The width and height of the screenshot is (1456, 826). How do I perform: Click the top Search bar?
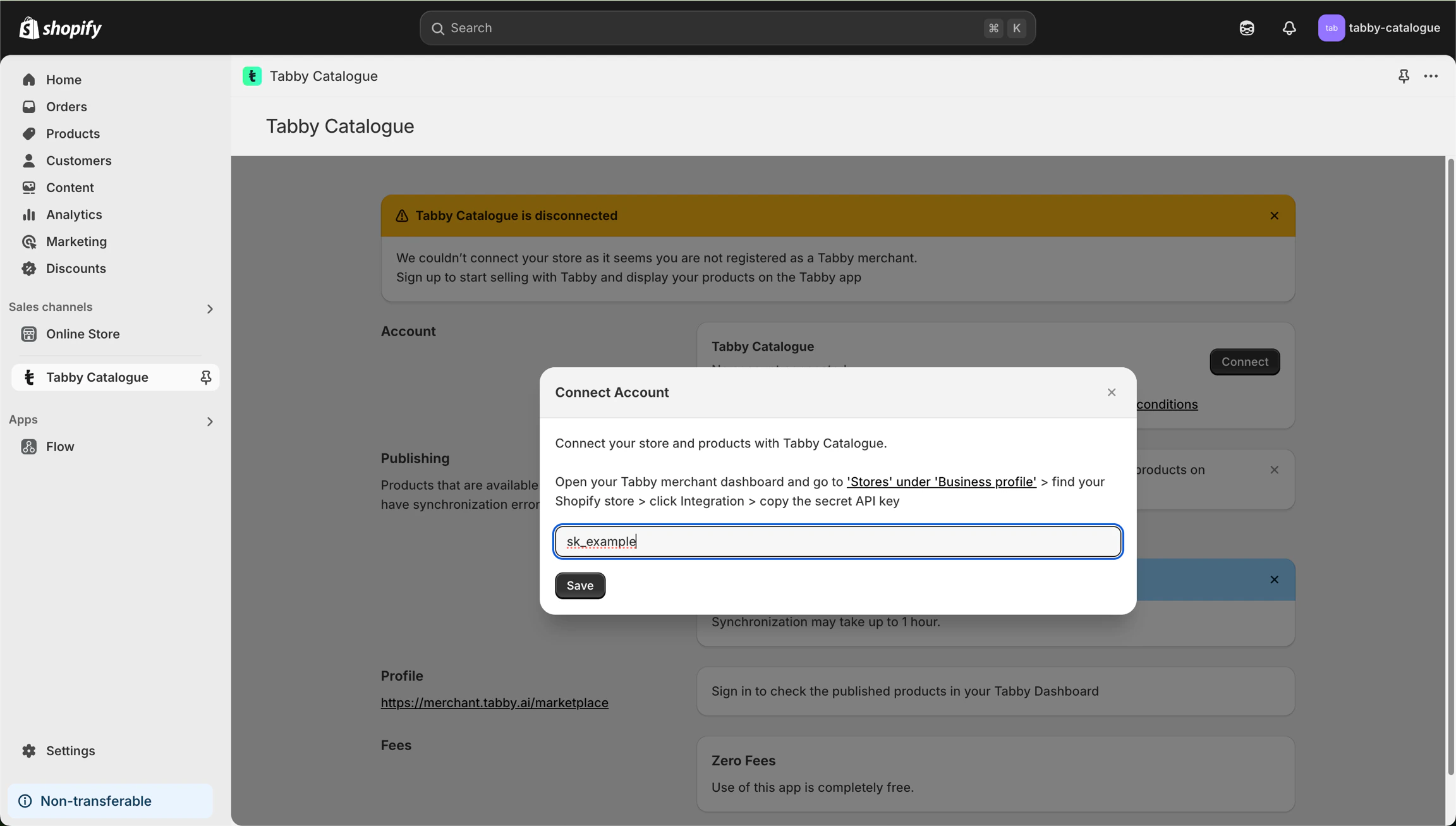[727, 28]
